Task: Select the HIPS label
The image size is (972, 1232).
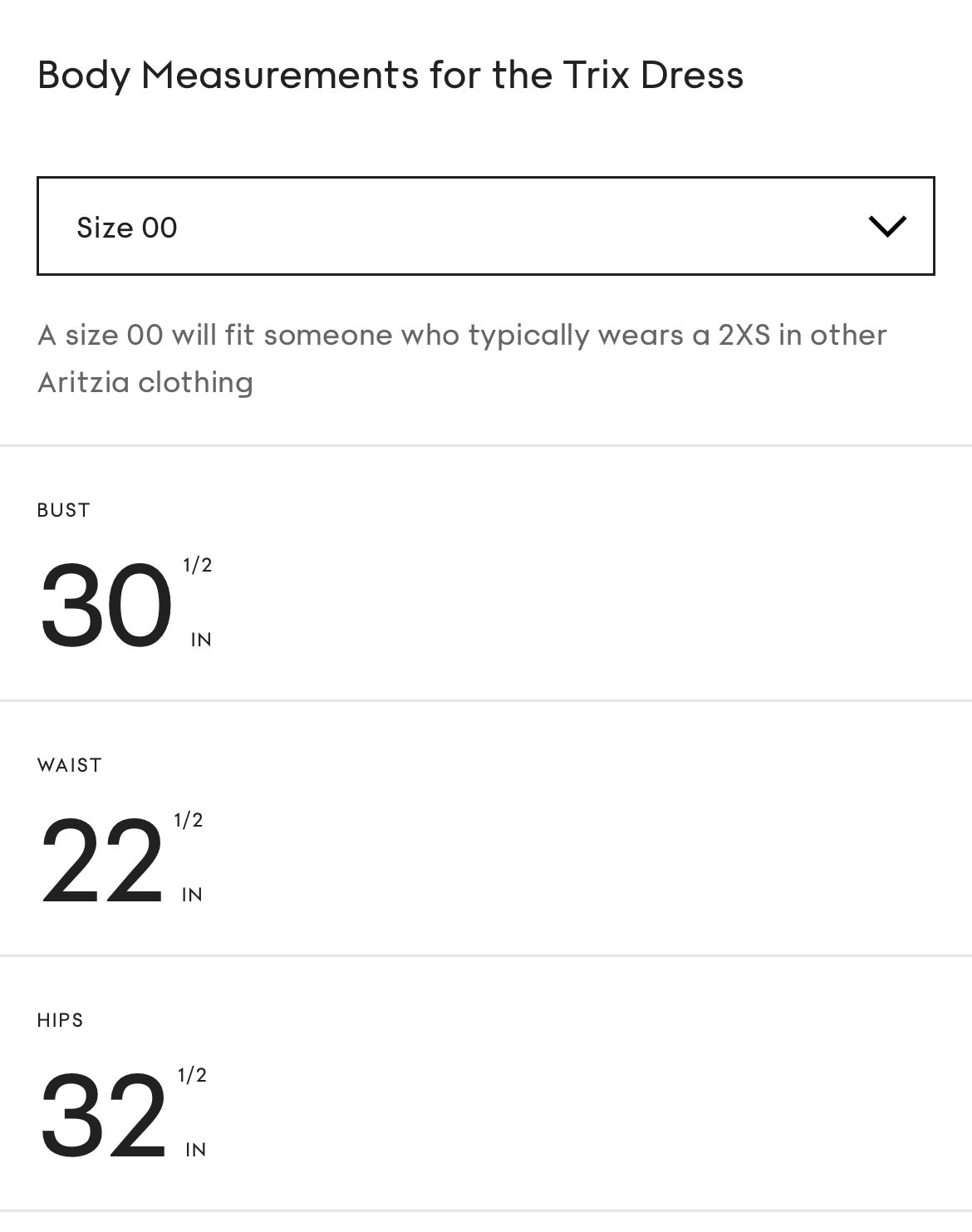Action: pos(60,1020)
